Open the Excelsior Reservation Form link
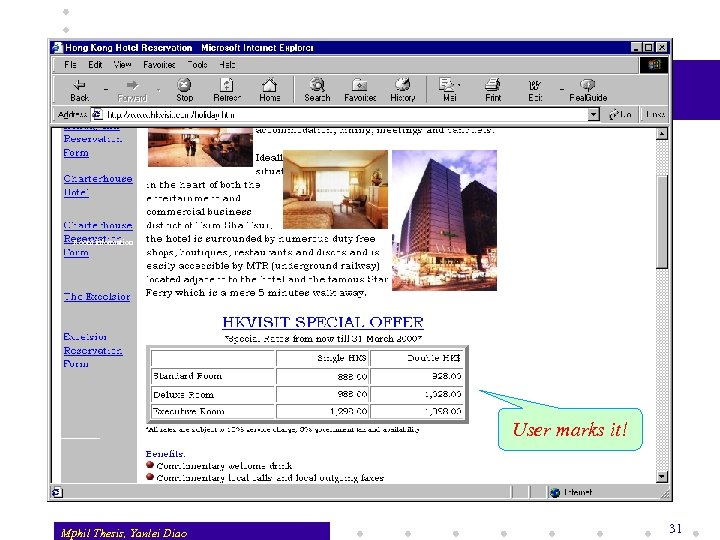720x540 pixels. [93, 350]
